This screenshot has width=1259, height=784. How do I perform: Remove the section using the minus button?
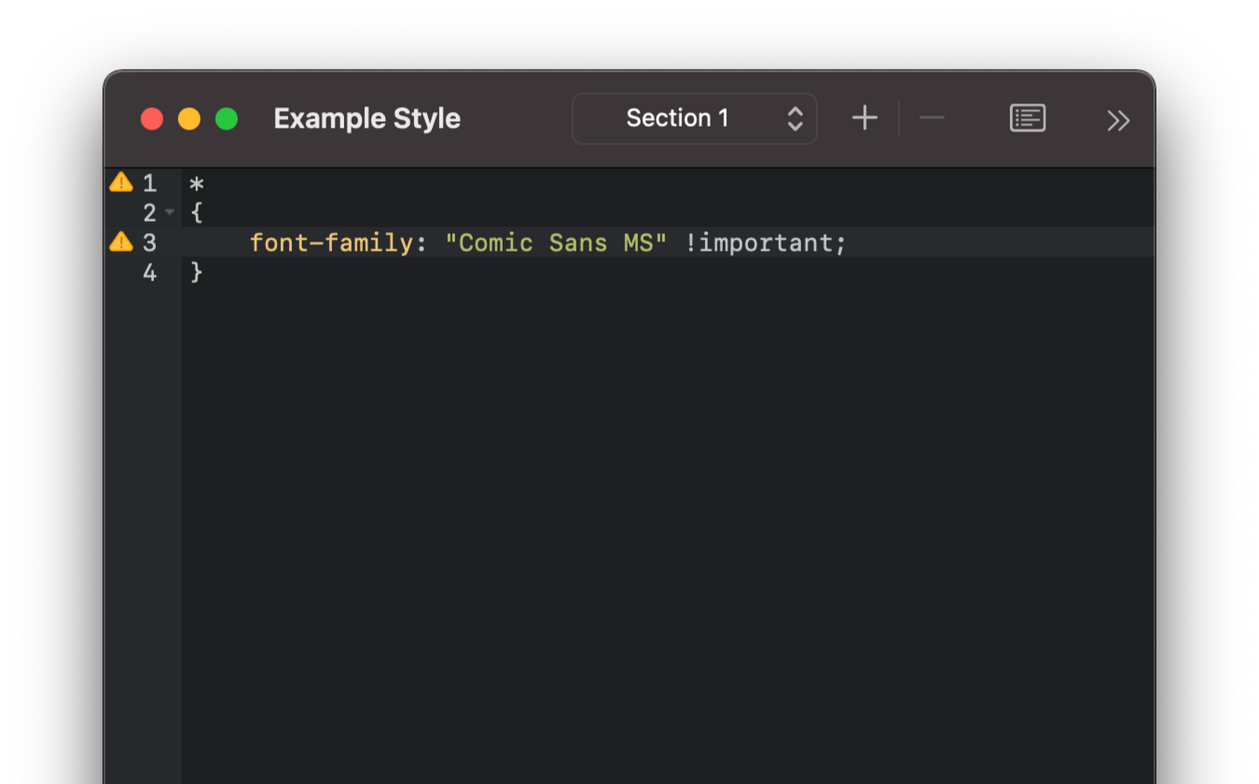click(931, 118)
